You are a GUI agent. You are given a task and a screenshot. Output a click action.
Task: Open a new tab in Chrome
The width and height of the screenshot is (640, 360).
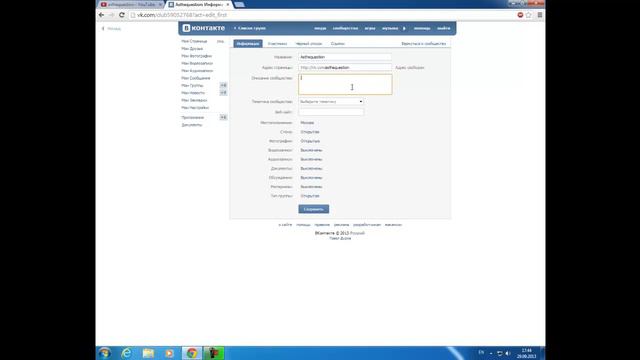pos(240,4)
